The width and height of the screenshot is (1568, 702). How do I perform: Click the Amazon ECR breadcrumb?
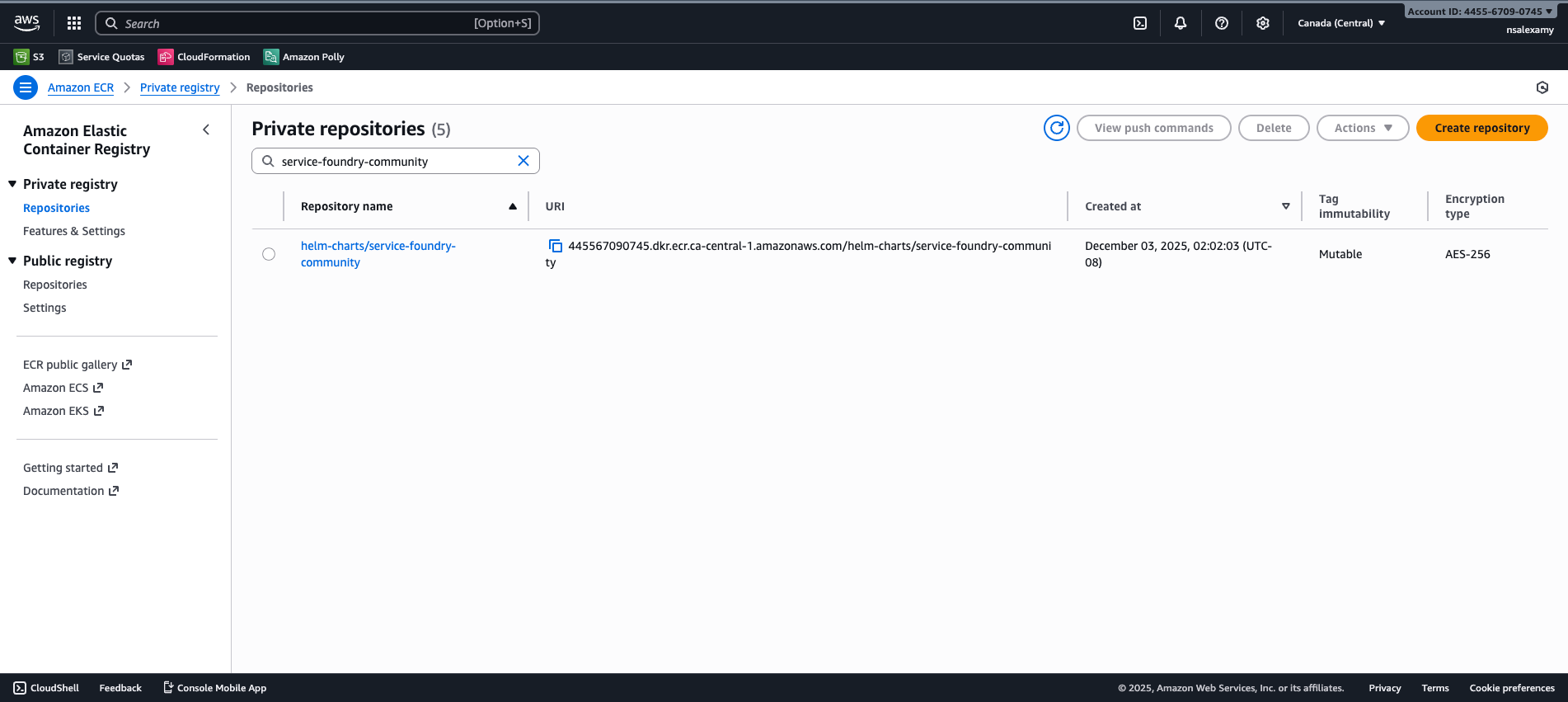81,87
